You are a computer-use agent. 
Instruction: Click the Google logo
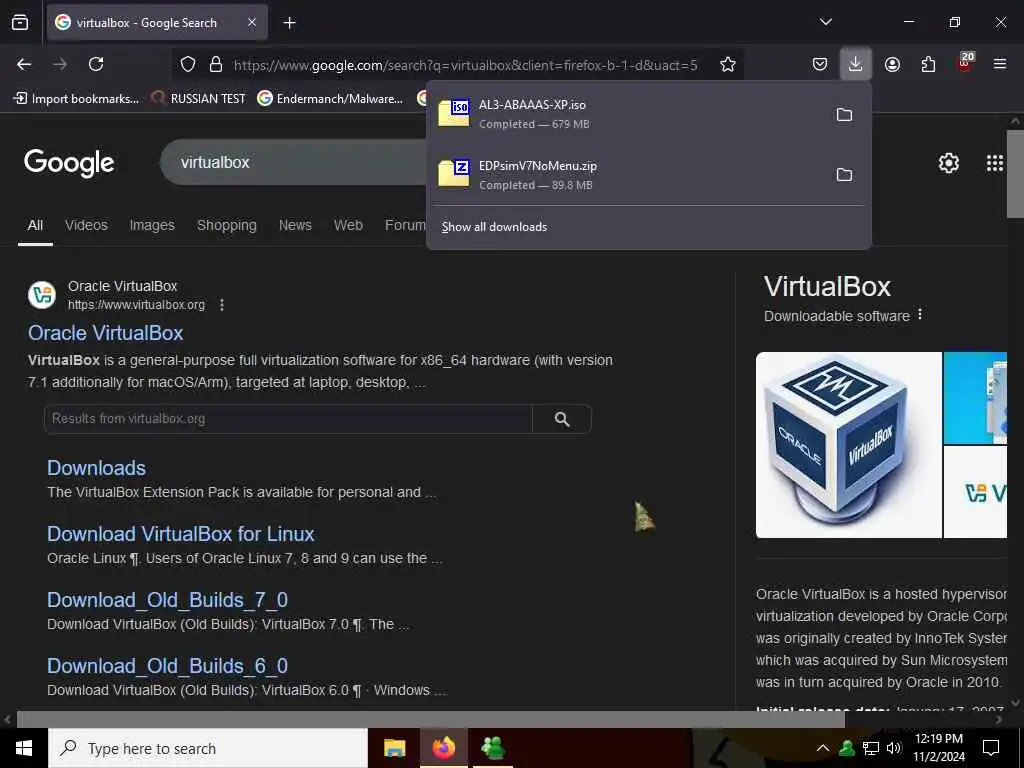click(69, 163)
